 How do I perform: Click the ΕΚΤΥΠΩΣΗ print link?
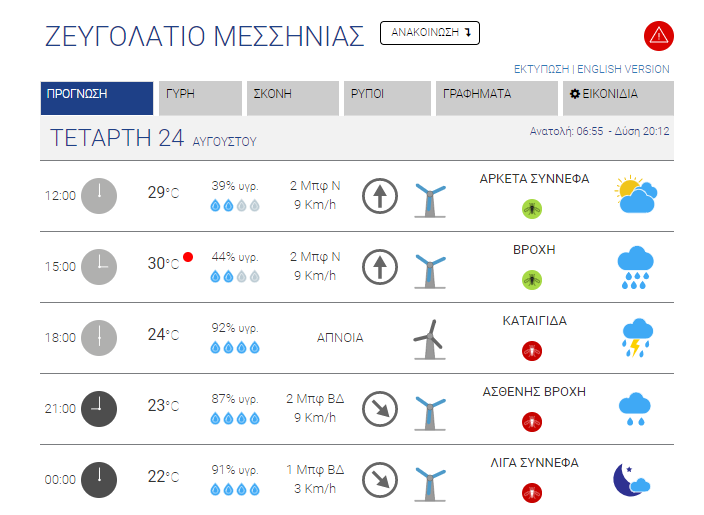pyautogui.click(x=541, y=69)
